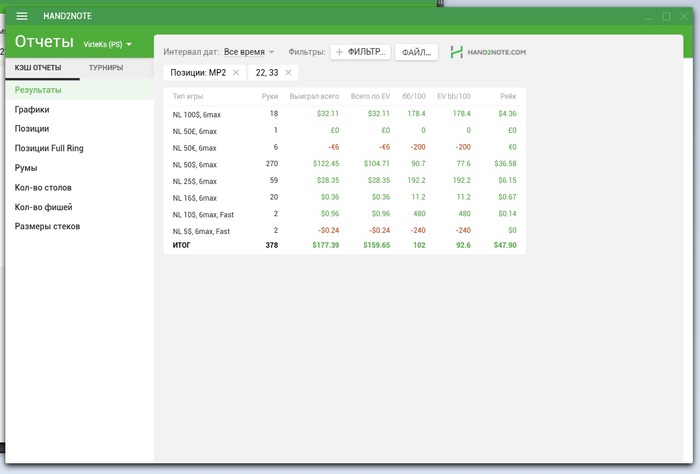
Task: Click the $47.90 total rake value
Action: (x=505, y=245)
